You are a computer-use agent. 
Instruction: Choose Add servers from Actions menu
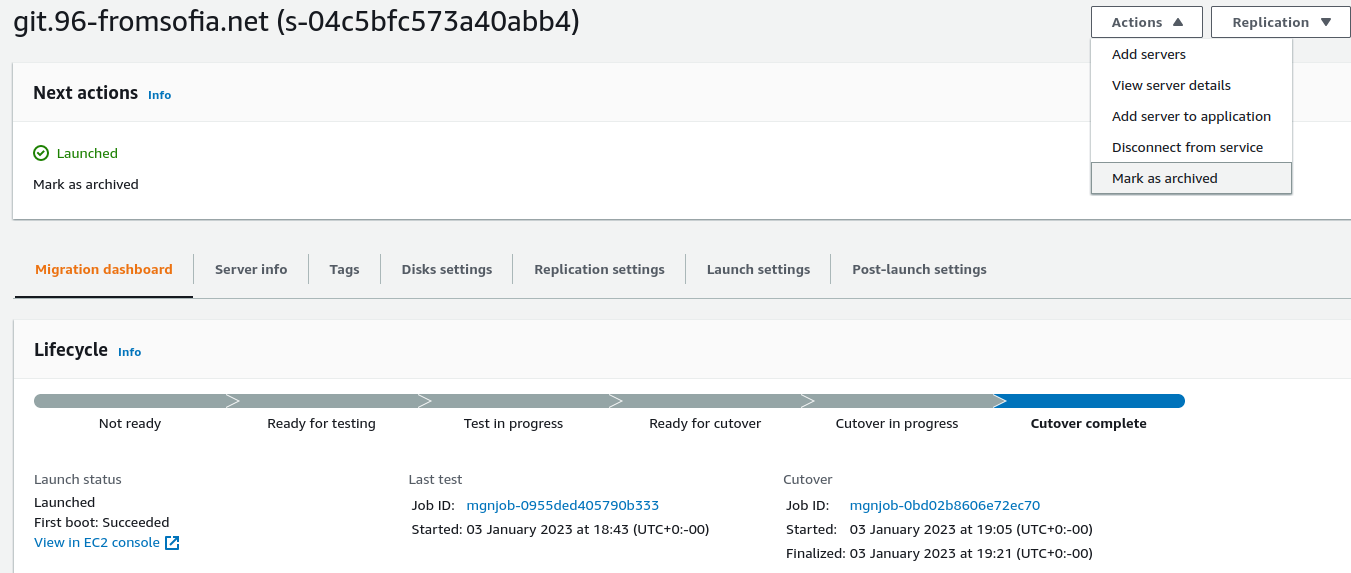pos(1148,55)
